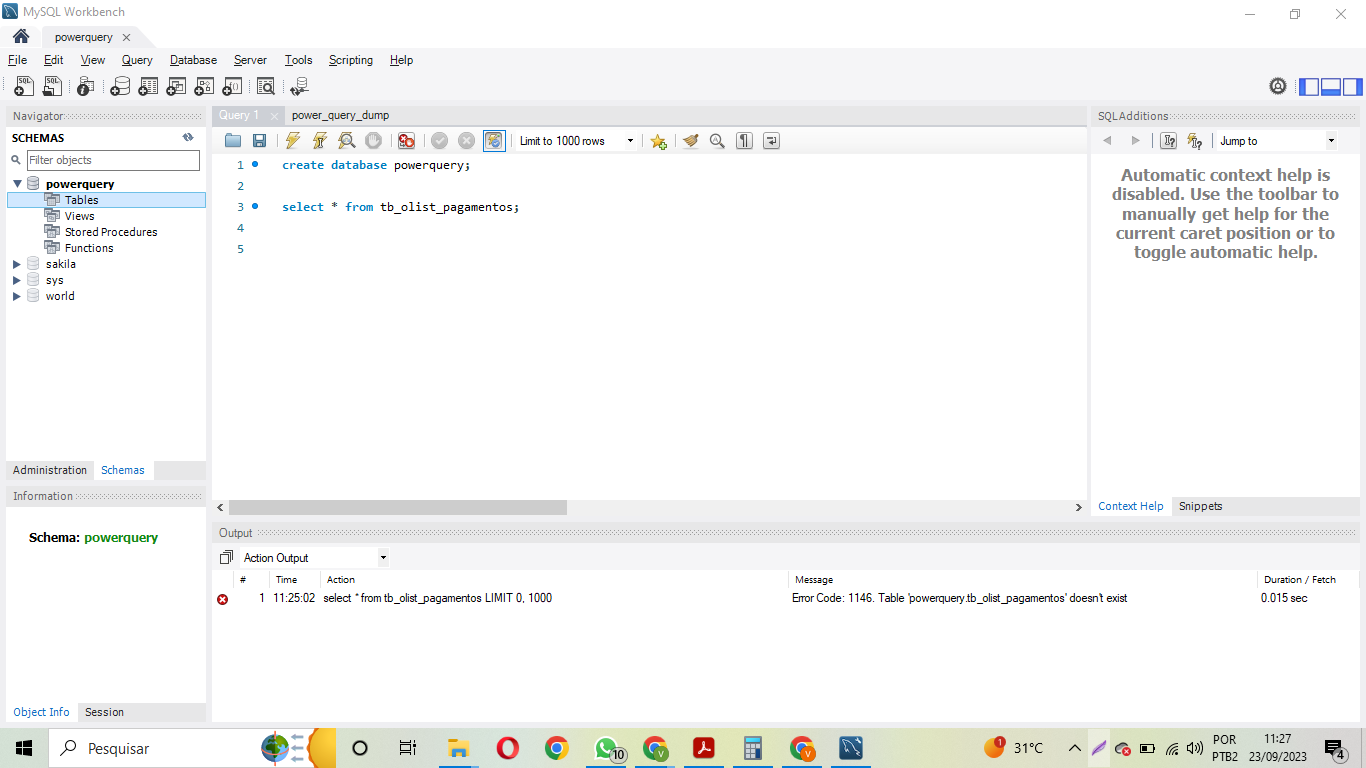Execute the full script (lightning bolt)

coord(292,141)
